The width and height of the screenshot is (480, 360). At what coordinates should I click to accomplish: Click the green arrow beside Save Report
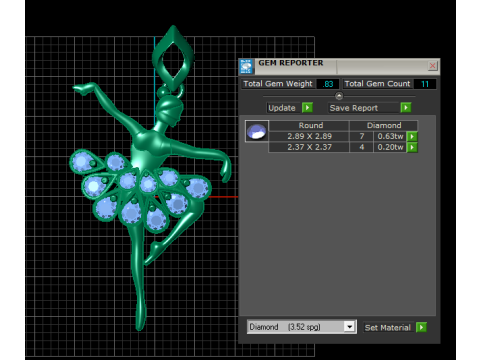coord(406,108)
